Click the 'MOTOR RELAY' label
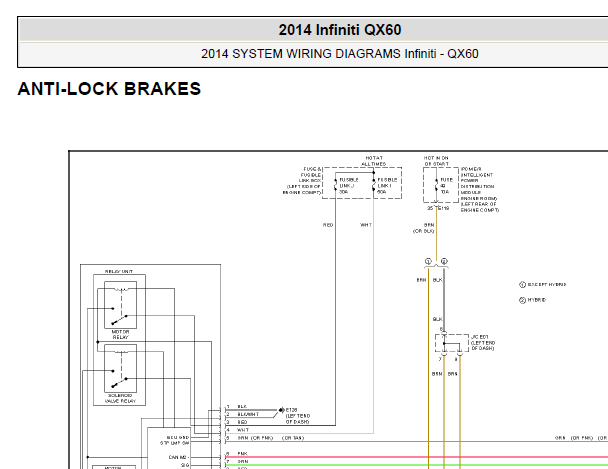Image resolution: width=608 pixels, height=469 pixels. [x=121, y=335]
